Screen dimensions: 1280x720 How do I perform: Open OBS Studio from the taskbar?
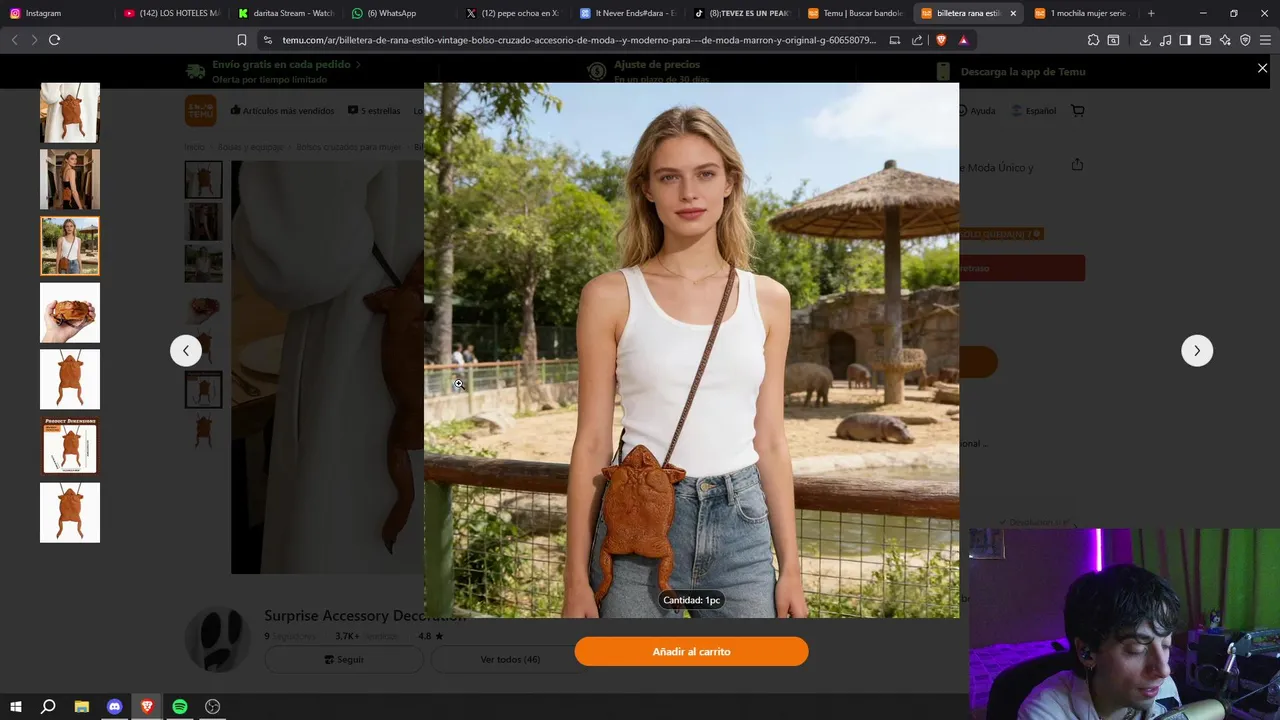pyautogui.click(x=213, y=706)
